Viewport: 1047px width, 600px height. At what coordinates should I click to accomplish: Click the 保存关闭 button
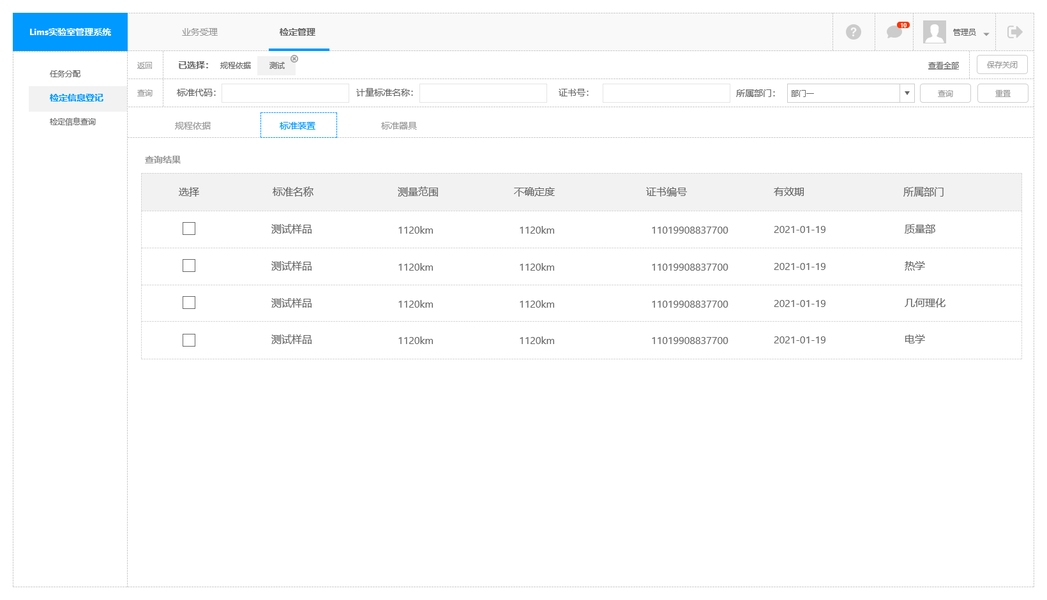pyautogui.click(x=1002, y=65)
